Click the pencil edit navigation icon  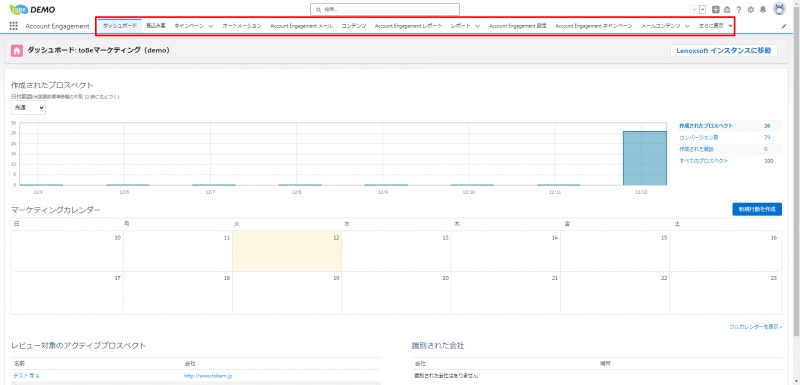[784, 26]
